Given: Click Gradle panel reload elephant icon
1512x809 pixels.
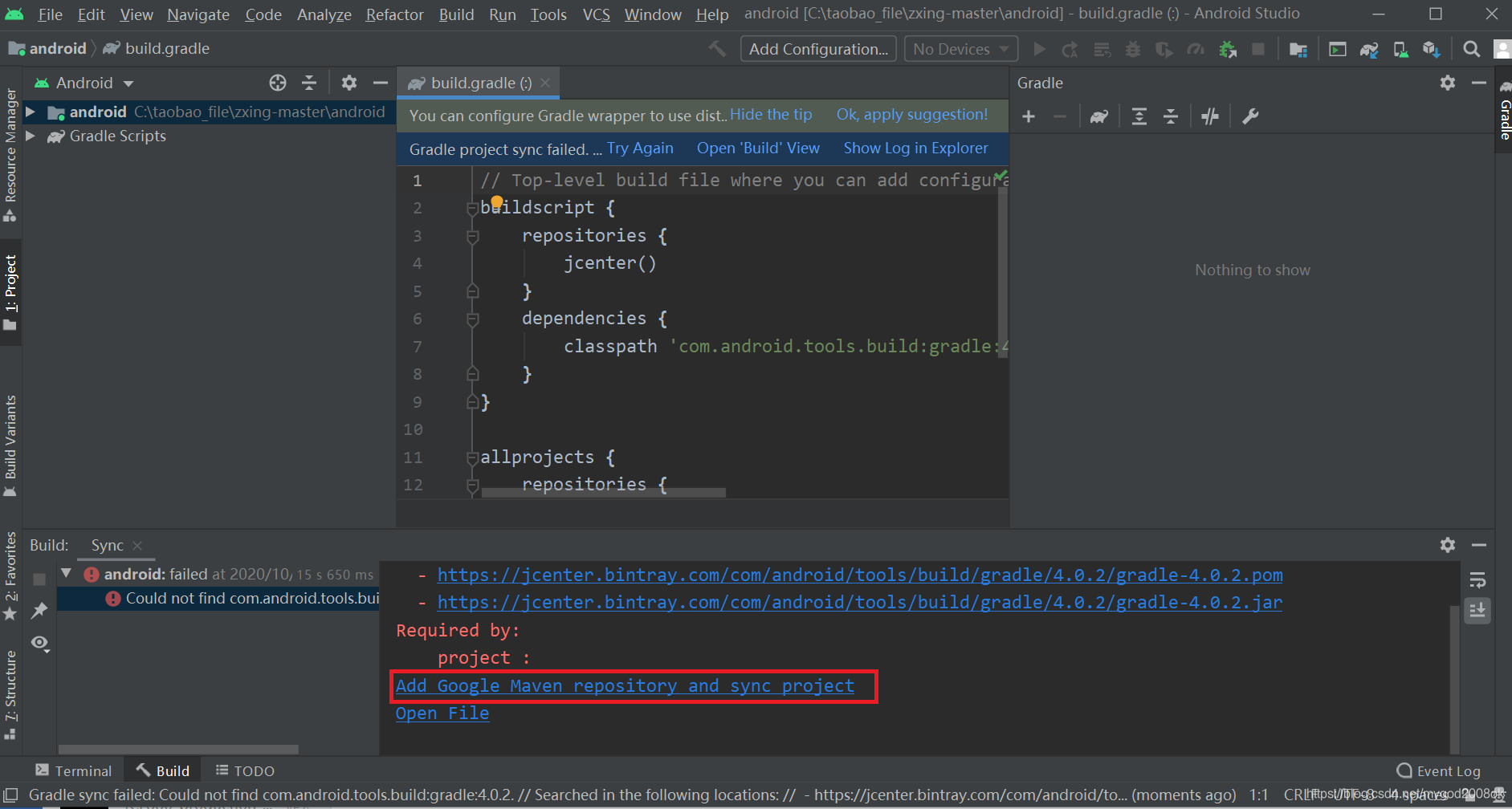Looking at the screenshot, I should click(x=1099, y=116).
